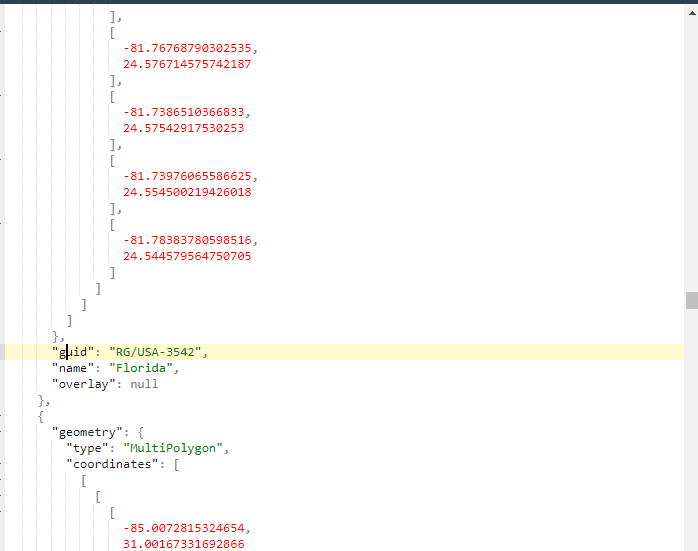
Task: Click the string "Florida"
Action: pyautogui.click(x=141, y=368)
